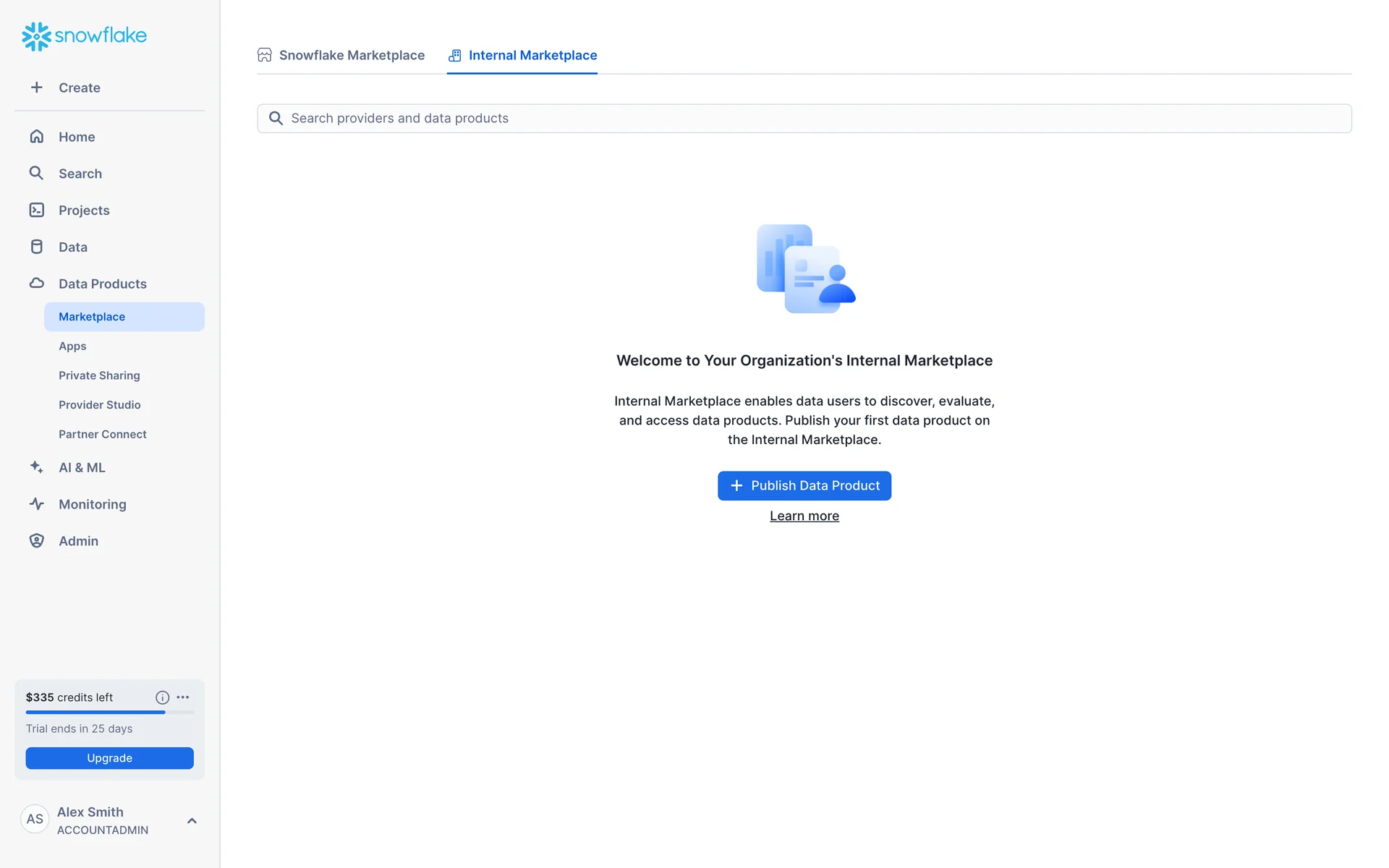The image size is (1389, 868).
Task: Click the AI & ML sparkle icon
Action: (x=36, y=467)
